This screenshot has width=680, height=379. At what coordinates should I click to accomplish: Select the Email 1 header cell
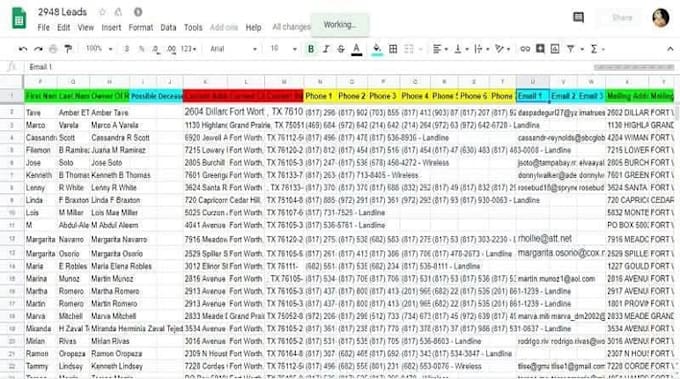pyautogui.click(x=533, y=96)
